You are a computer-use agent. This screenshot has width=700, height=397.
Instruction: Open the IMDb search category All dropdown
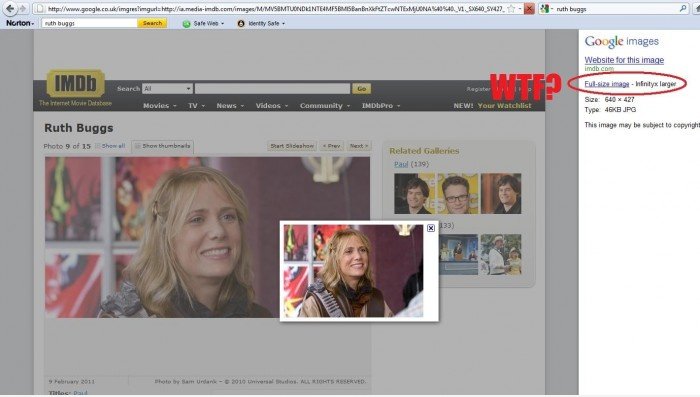click(167, 89)
